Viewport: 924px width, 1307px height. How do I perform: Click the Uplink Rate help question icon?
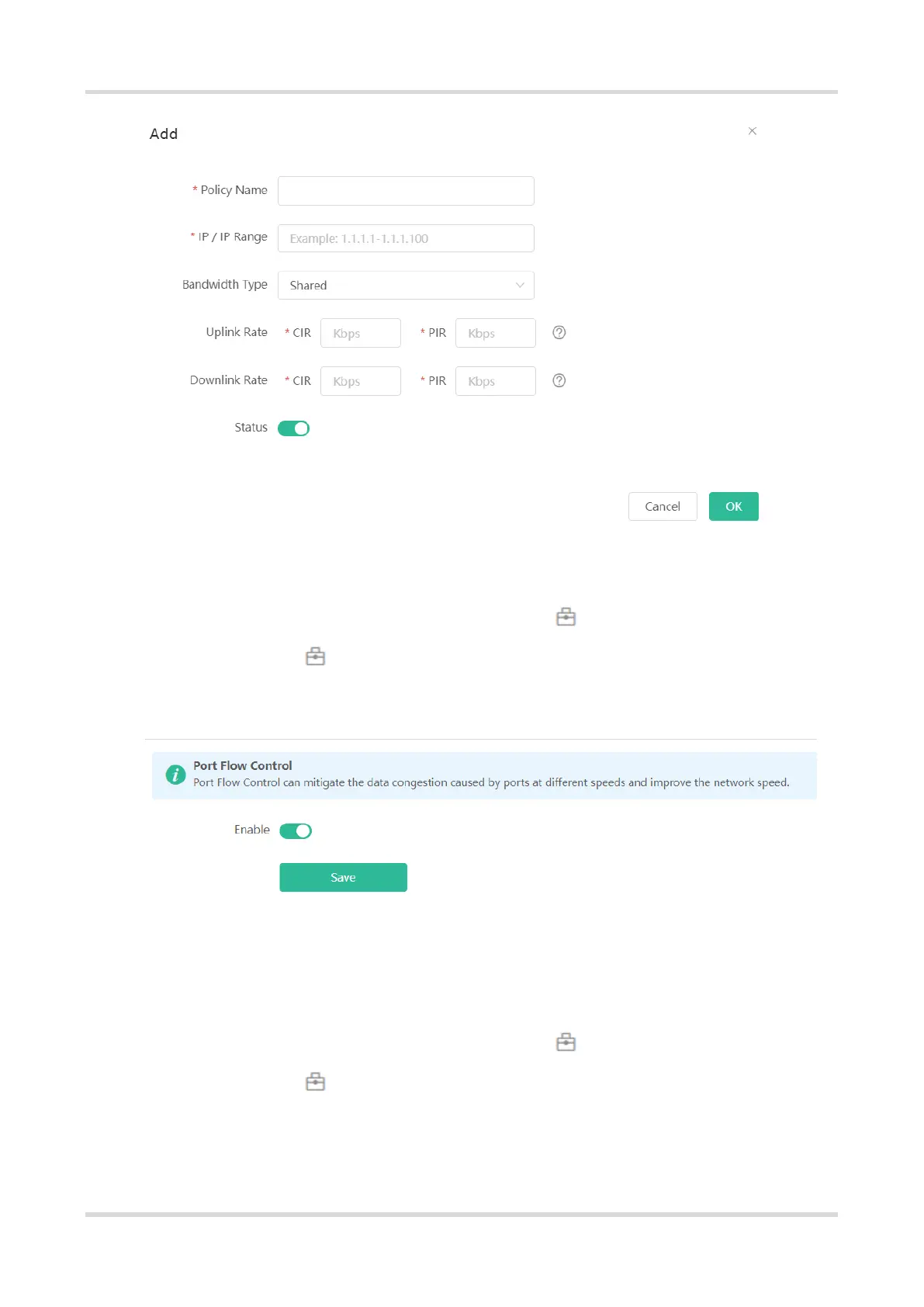559,333
